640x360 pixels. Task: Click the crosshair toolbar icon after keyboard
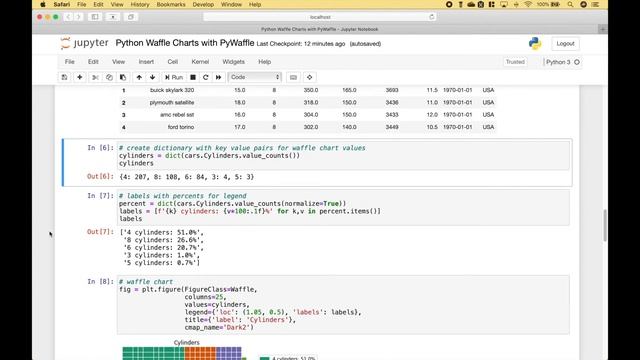[x=309, y=77]
